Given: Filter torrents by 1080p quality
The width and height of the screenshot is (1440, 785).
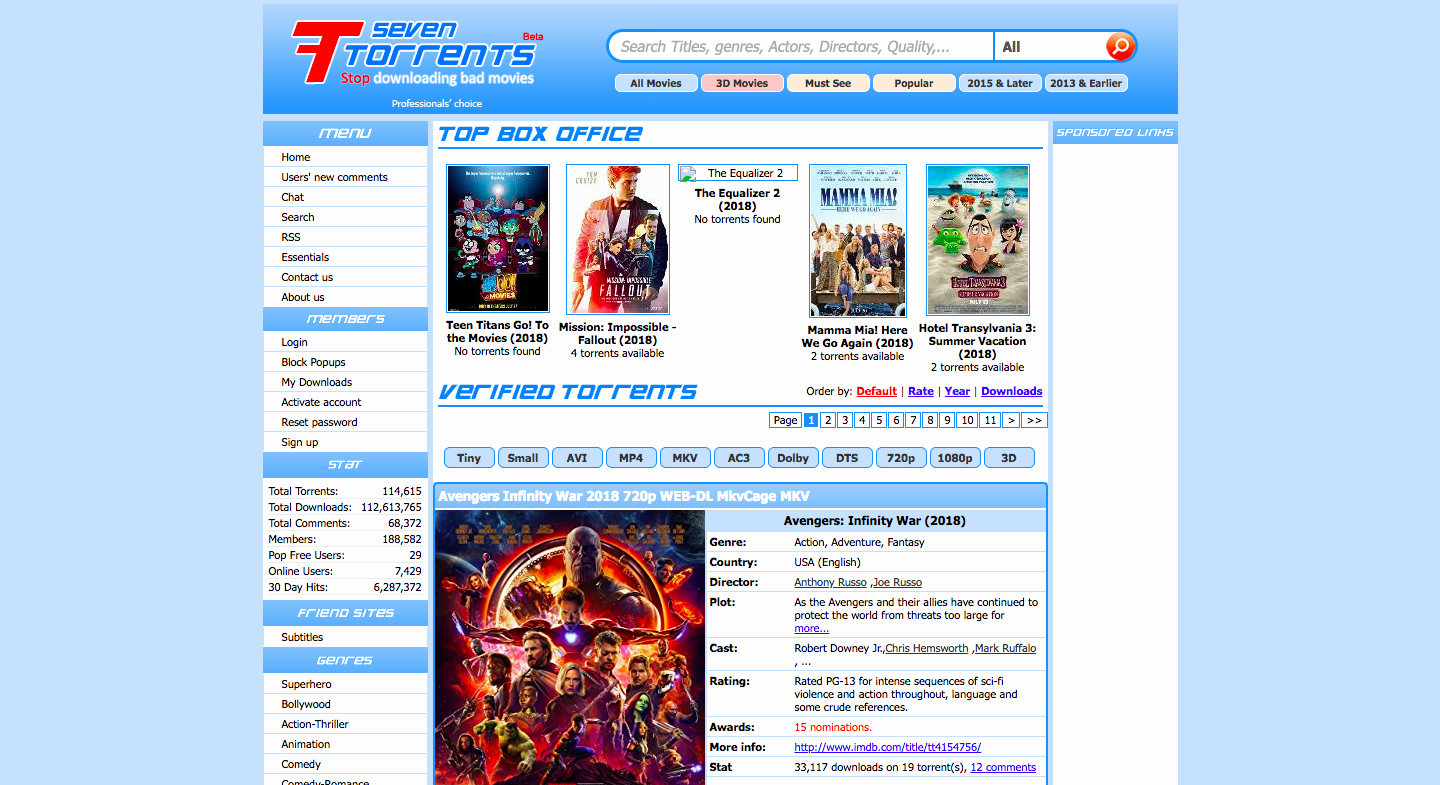Looking at the screenshot, I should (955, 458).
